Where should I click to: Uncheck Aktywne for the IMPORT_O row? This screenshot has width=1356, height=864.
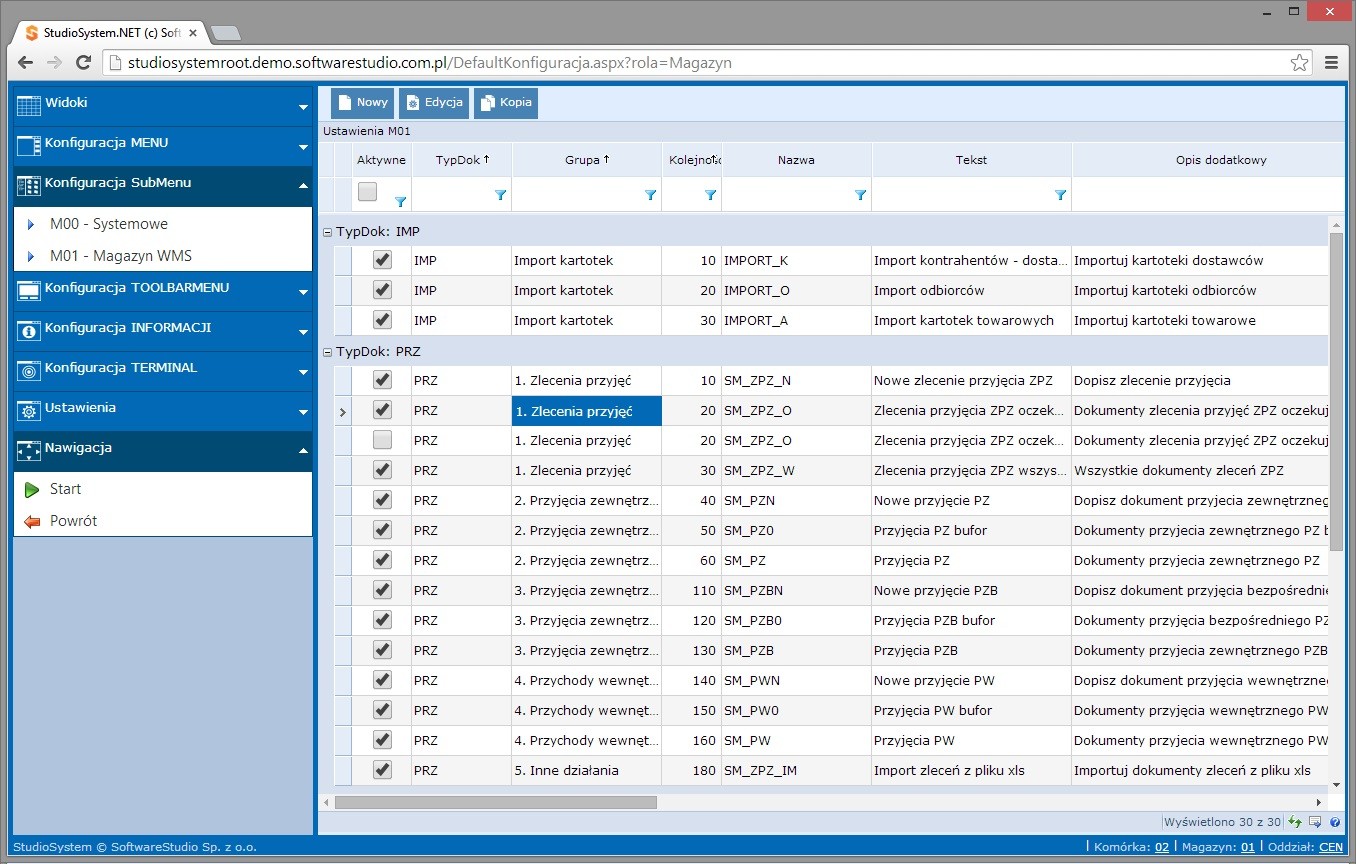point(382,290)
